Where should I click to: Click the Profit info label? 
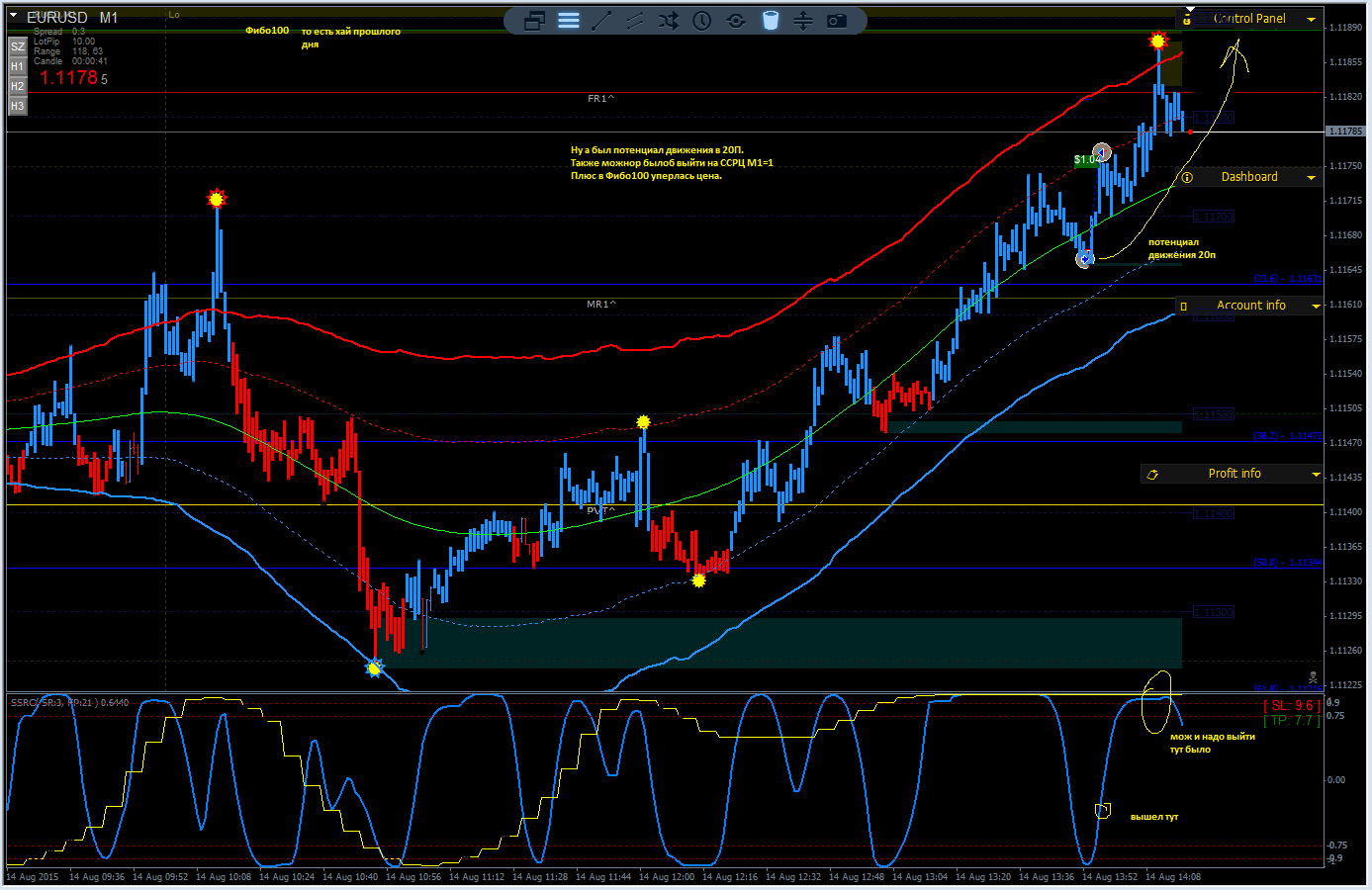(x=1235, y=474)
